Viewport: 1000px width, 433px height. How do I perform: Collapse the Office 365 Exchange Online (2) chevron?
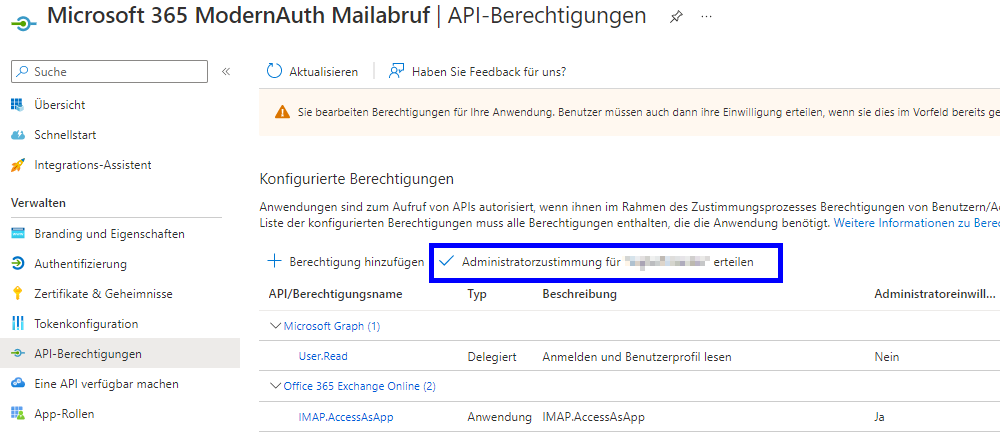click(276, 385)
